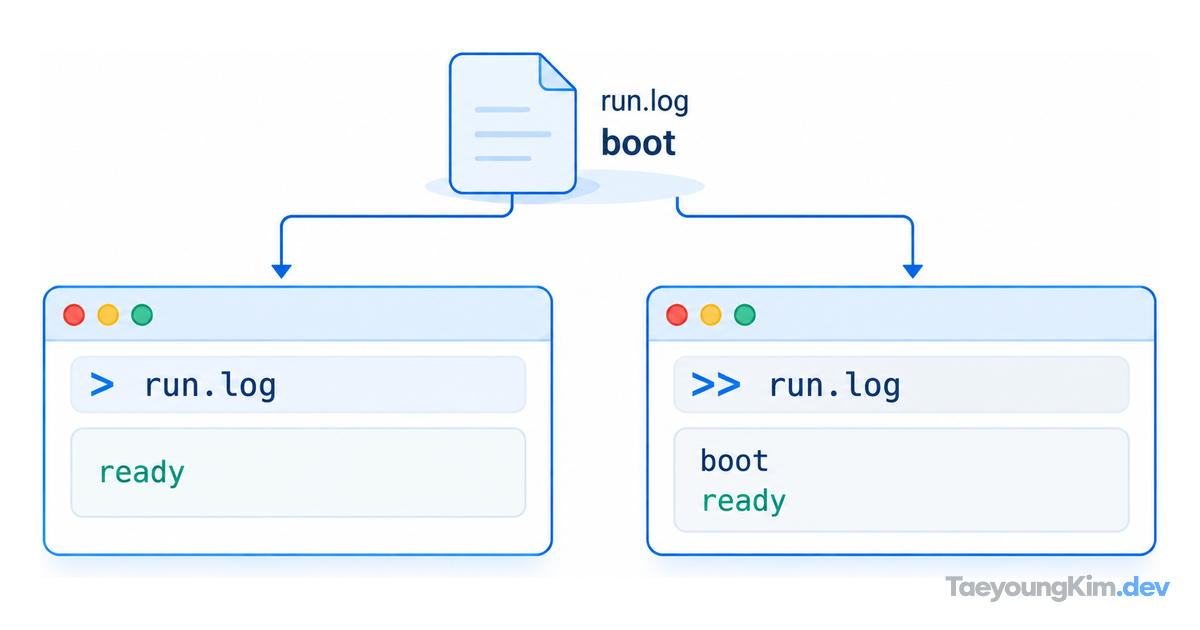Click the "run.log" label next to file icon
Viewport: 1200px width, 630px height.
click(645, 102)
